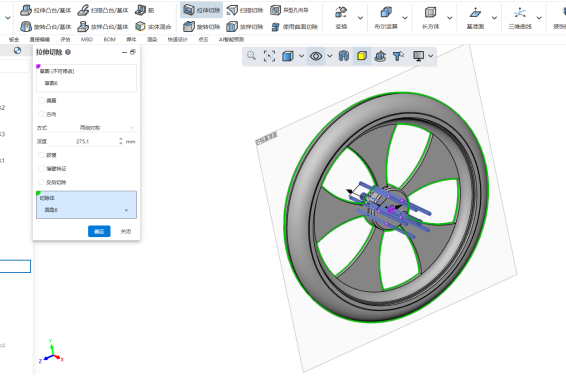Click the rotate-around-axis view icon

pyautogui.click(x=380, y=56)
